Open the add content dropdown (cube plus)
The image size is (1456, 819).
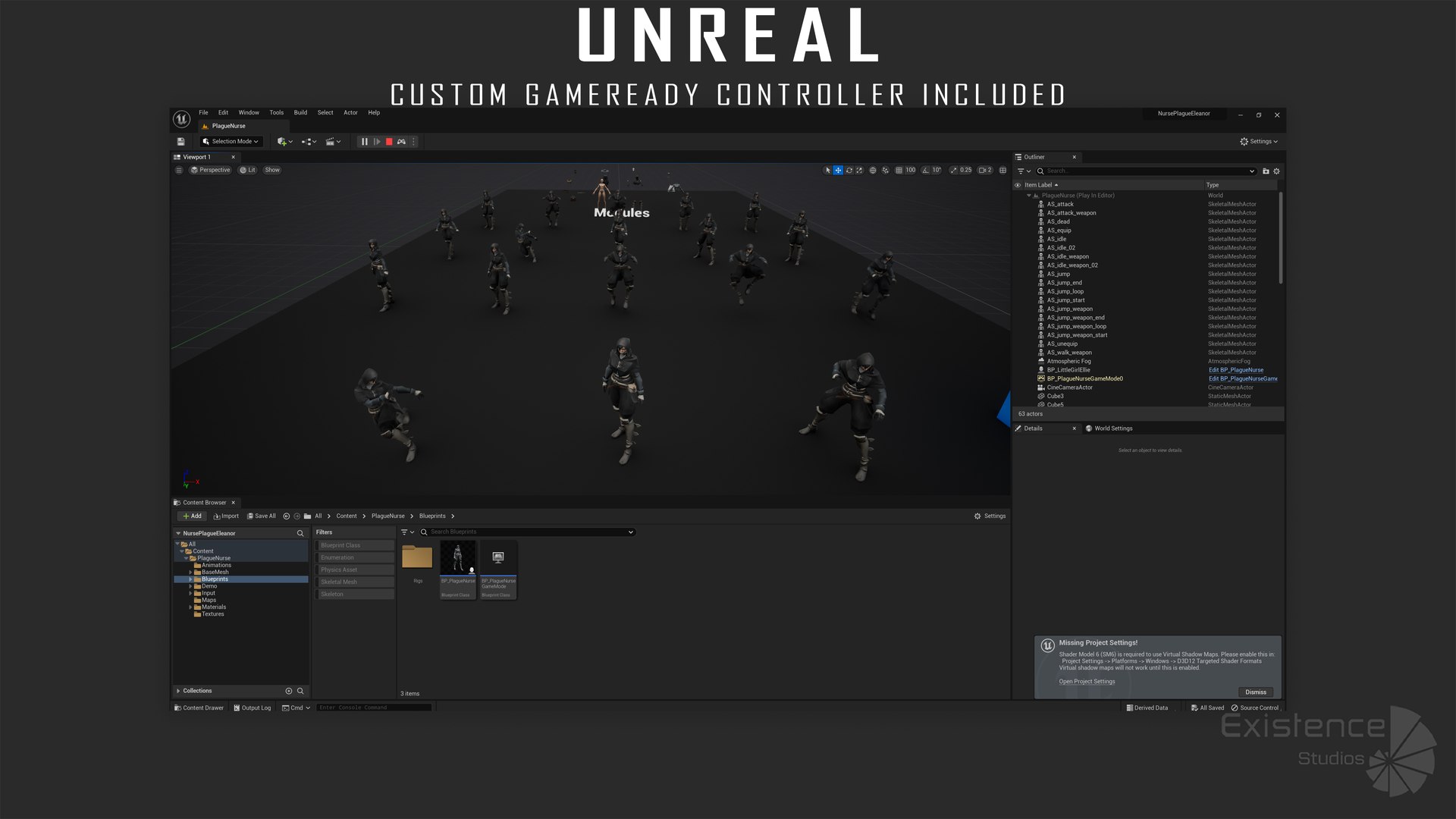point(285,142)
